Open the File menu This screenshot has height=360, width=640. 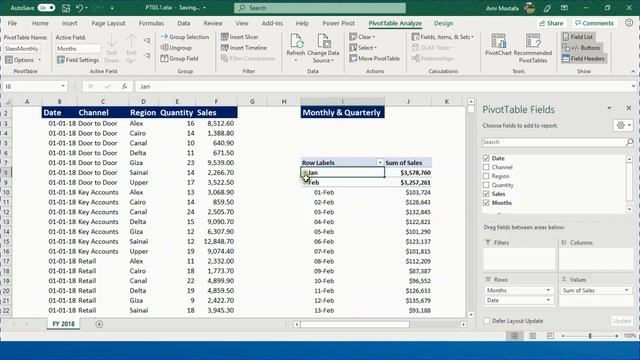coord(12,23)
